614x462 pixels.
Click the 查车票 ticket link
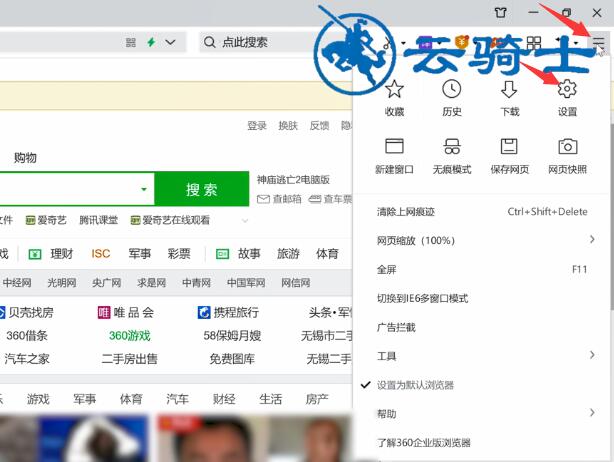[x=330, y=199]
